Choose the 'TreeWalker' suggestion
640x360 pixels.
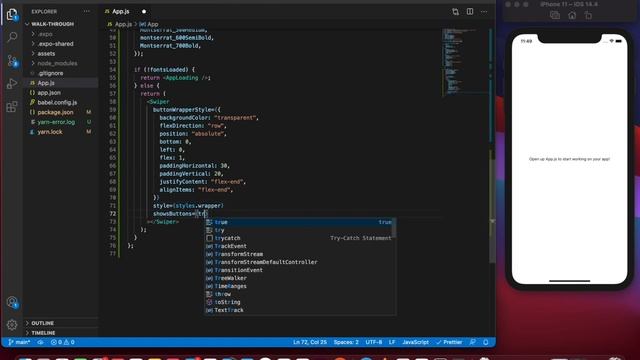point(300,278)
